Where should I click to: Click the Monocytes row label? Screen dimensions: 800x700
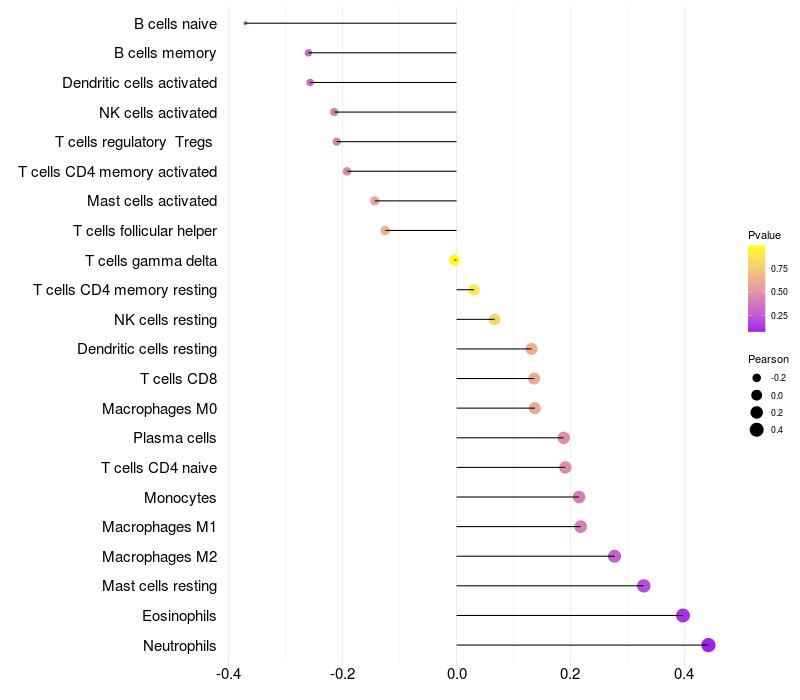pyautogui.click(x=180, y=497)
